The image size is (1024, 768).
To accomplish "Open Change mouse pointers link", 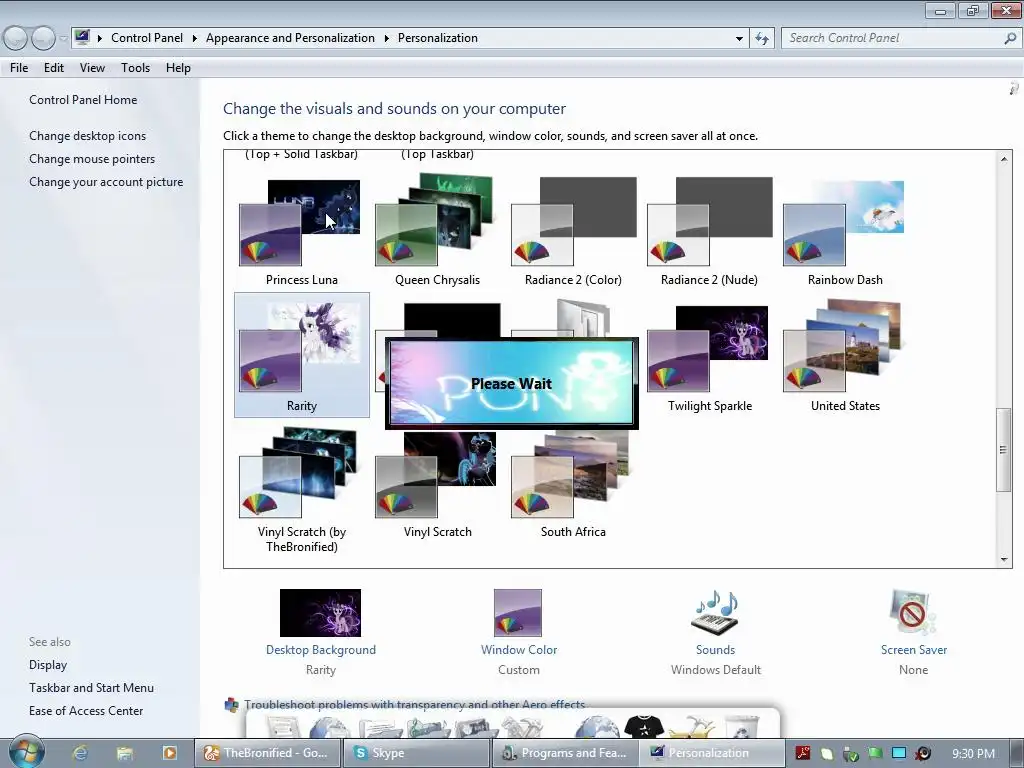I will click(92, 159).
